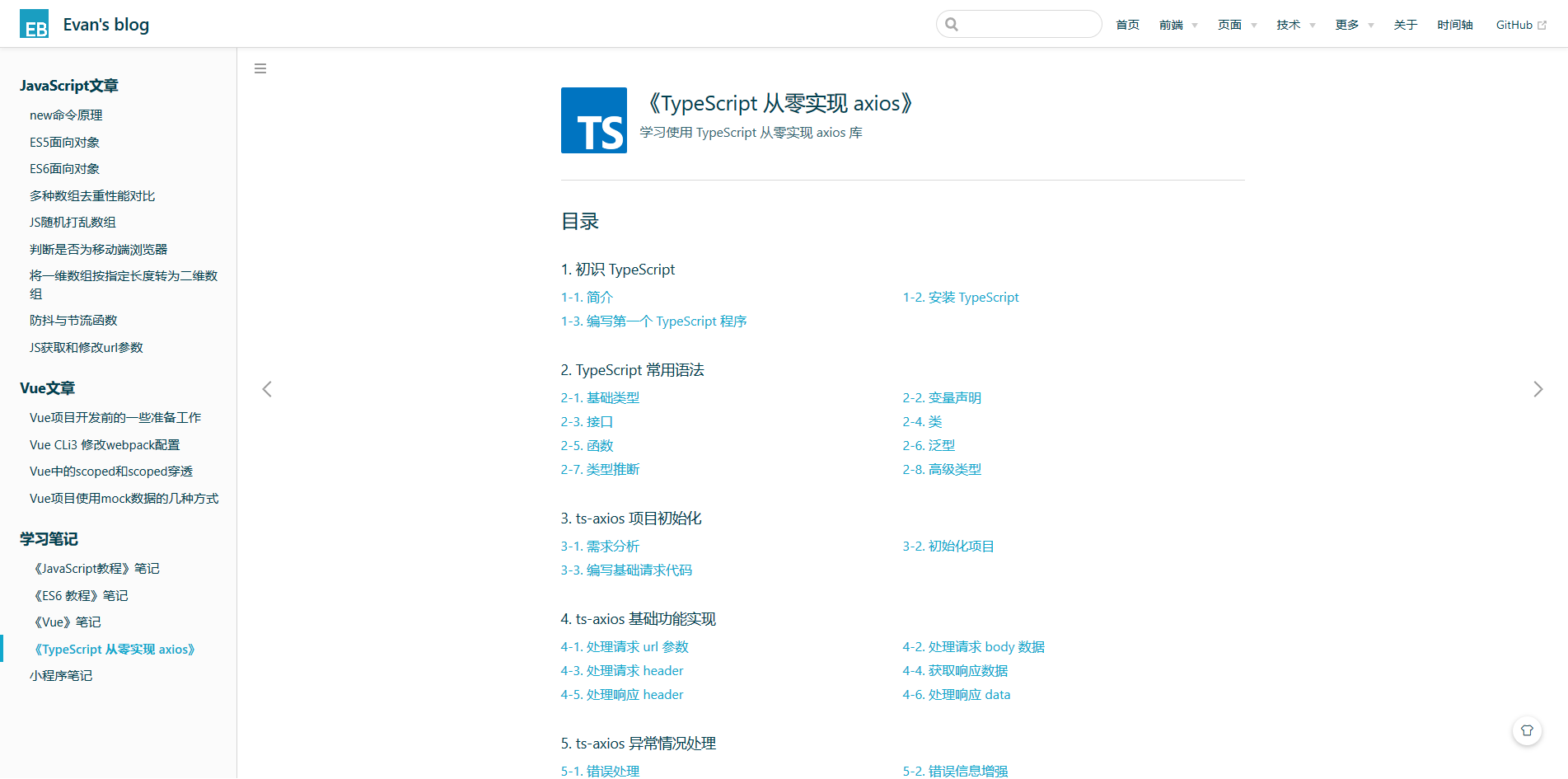Open the 关于 nav item
The image size is (1568, 779).
pyautogui.click(x=1406, y=25)
